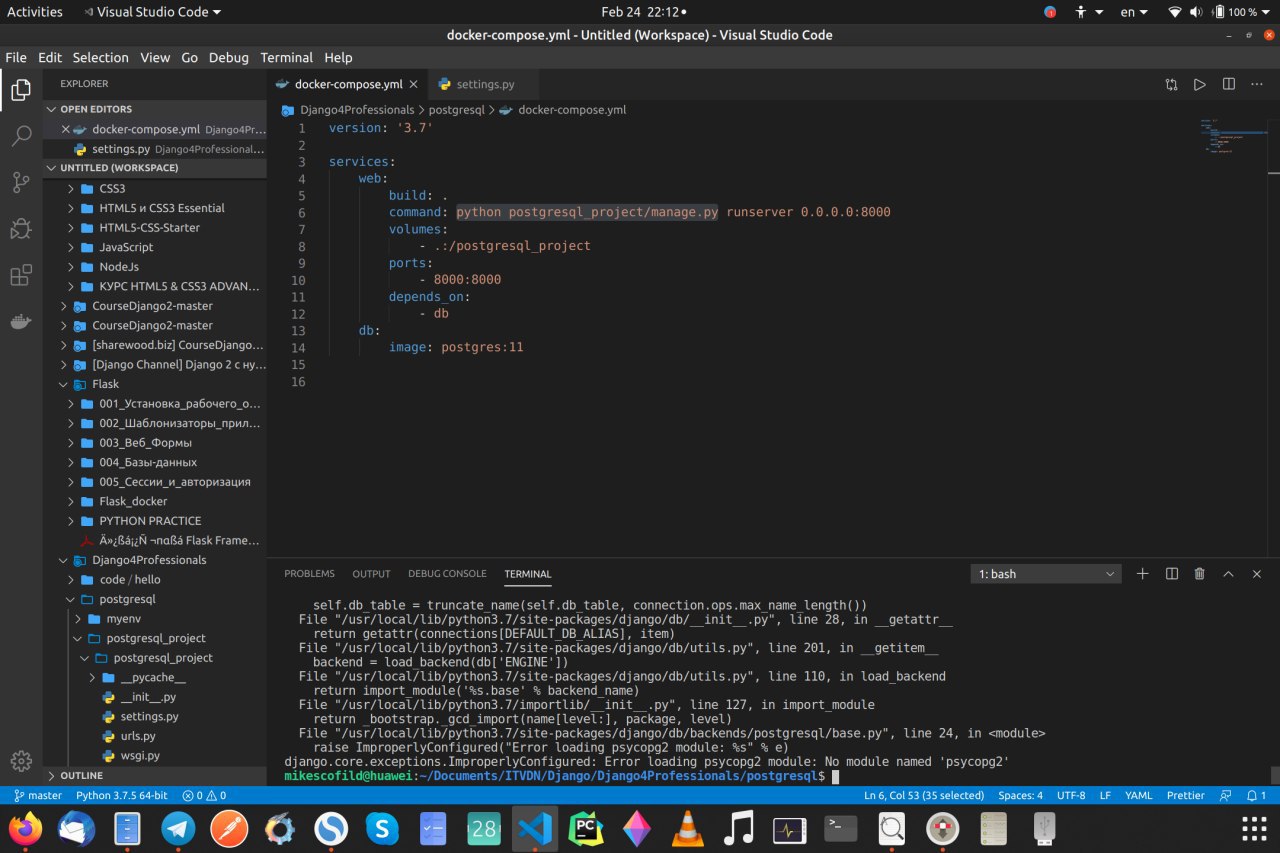The image size is (1280, 853).
Task: Expand the __pycache__ folder
Action: [155, 677]
